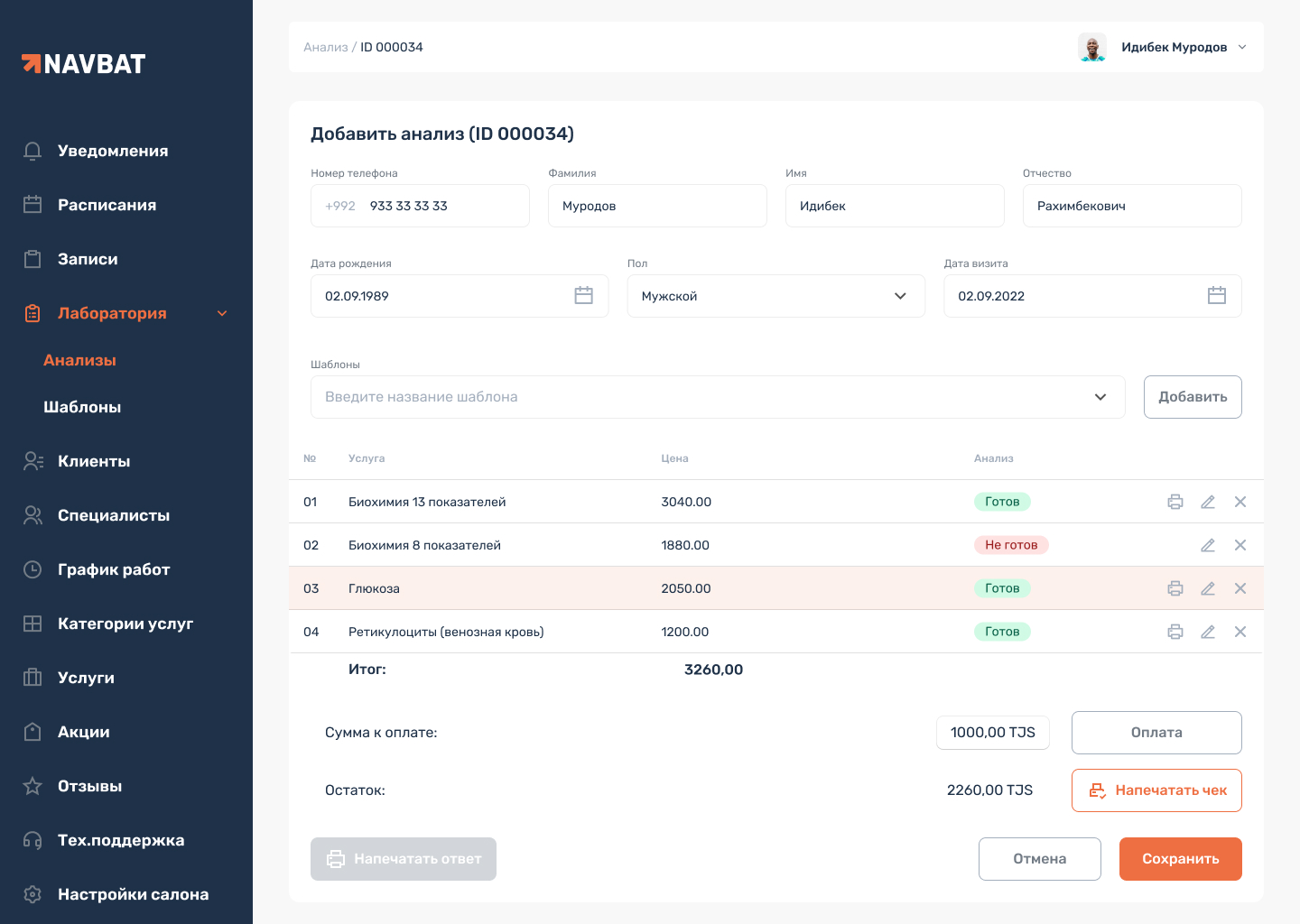This screenshot has height=924, width=1300.
Task: Remove the Биохимия 13 показателей row
Action: tap(1240, 502)
